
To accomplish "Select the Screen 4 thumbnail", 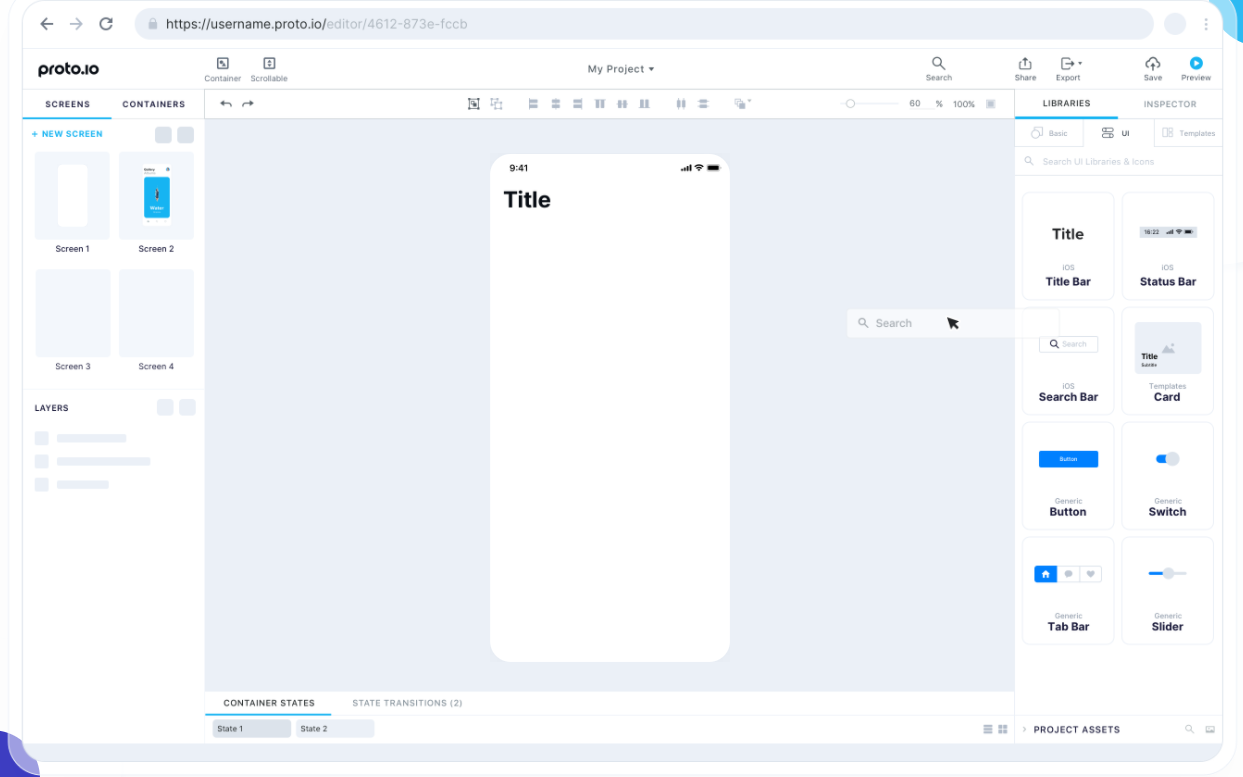I will tap(156, 313).
